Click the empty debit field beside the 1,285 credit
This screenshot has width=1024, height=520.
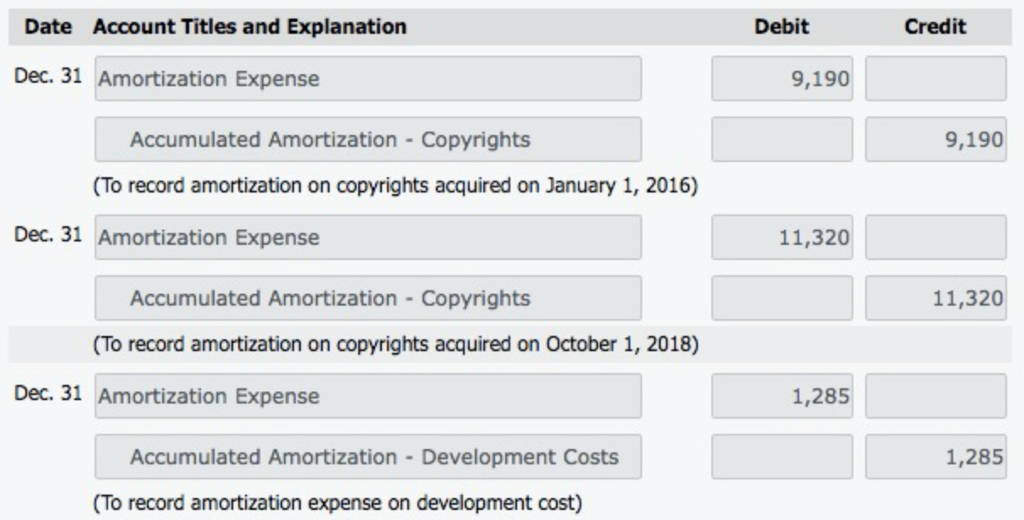pyautogui.click(x=782, y=457)
